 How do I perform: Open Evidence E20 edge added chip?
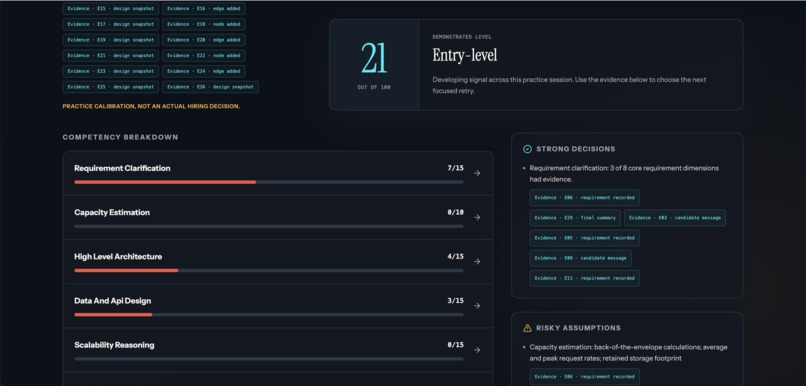pos(204,40)
